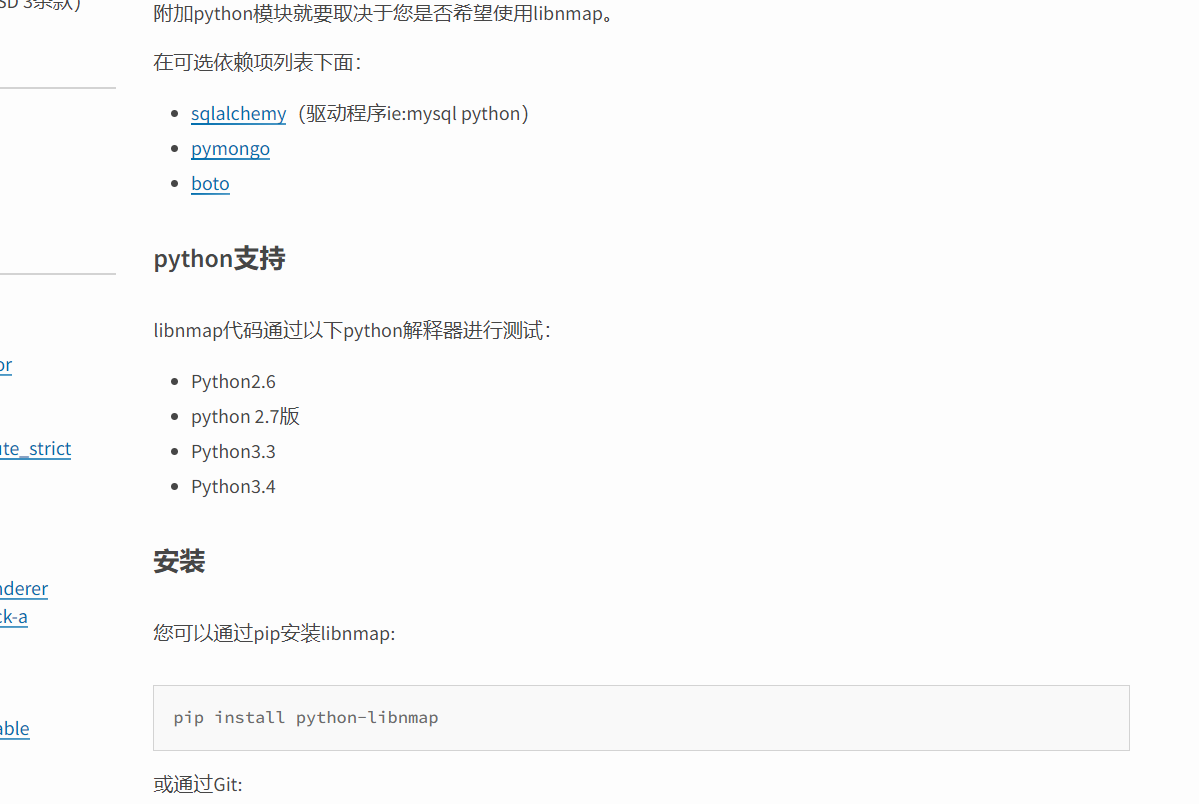Open the sidebar link ending in 'te_strict'
This screenshot has width=1199, height=804.
35,448
